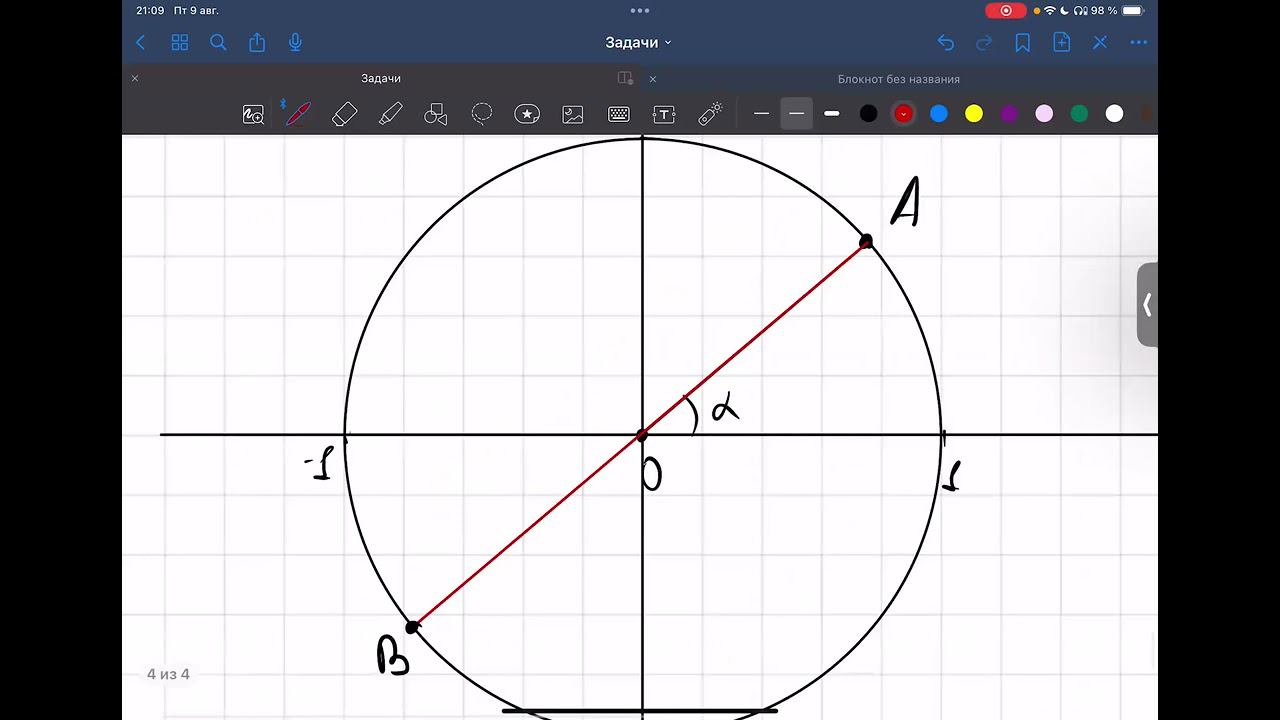Add a new page

(x=1062, y=42)
